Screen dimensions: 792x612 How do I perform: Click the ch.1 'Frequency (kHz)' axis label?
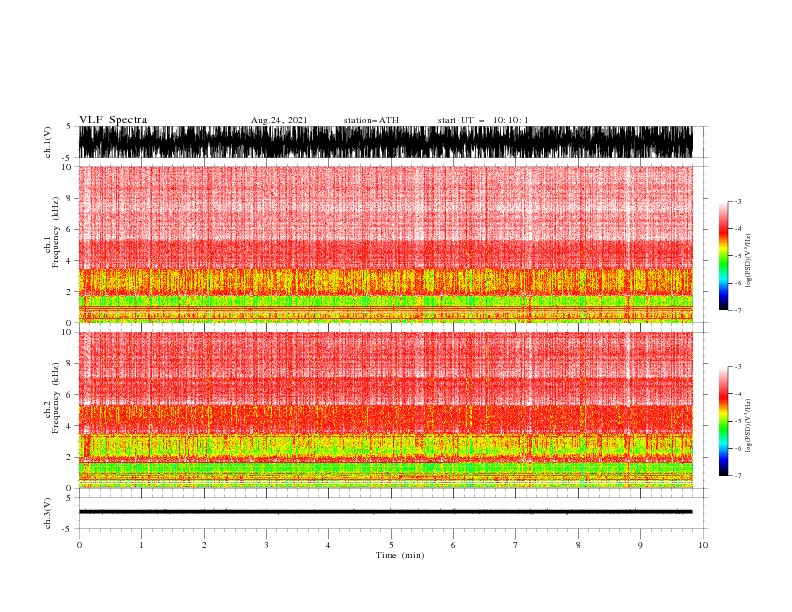56,232
